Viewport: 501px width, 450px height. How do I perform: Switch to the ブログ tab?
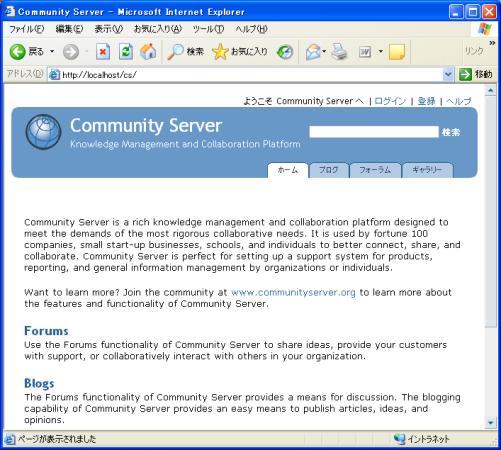coord(329,170)
